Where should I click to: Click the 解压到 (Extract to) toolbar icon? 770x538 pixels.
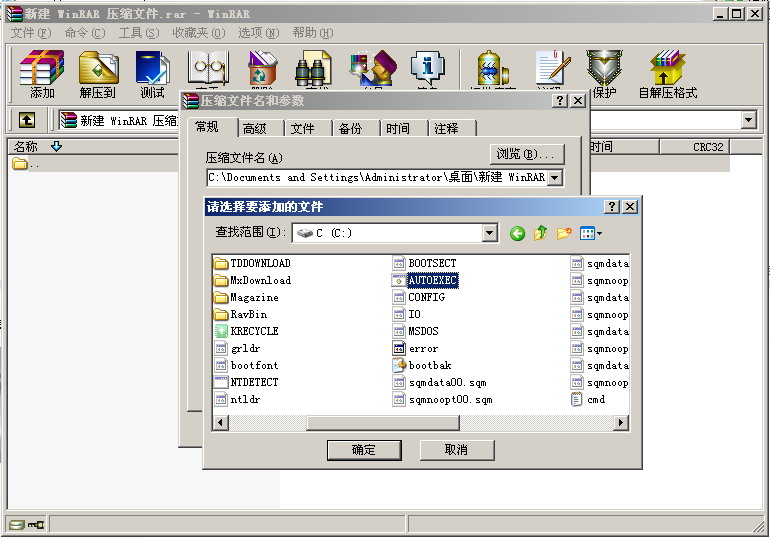[x=98, y=74]
